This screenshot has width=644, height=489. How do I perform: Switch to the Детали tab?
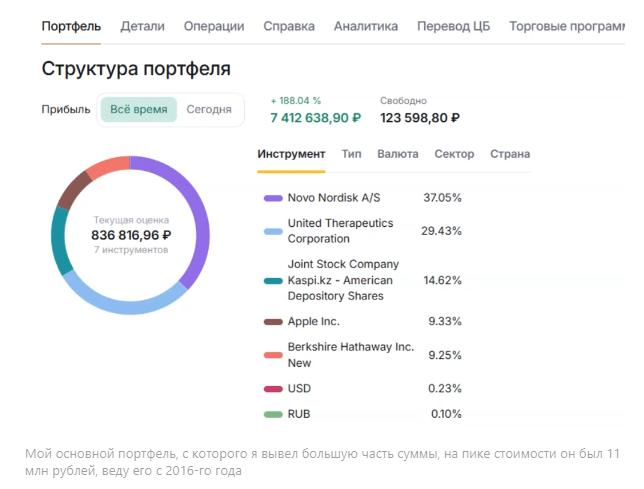(143, 26)
